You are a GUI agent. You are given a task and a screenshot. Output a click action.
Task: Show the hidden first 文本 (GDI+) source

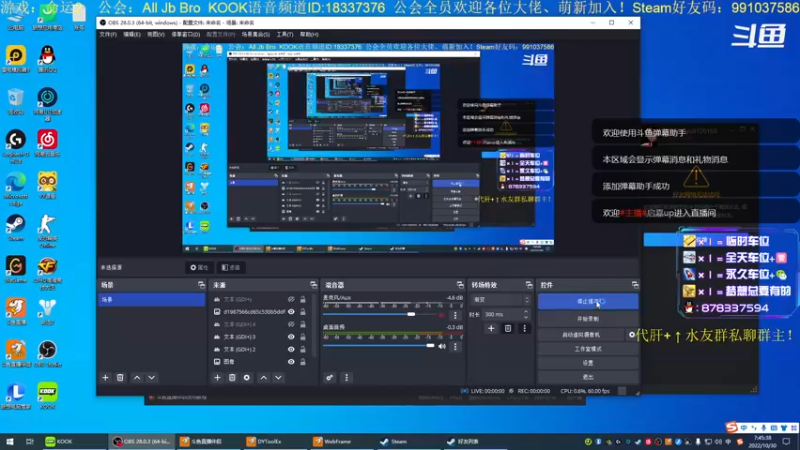point(291,299)
